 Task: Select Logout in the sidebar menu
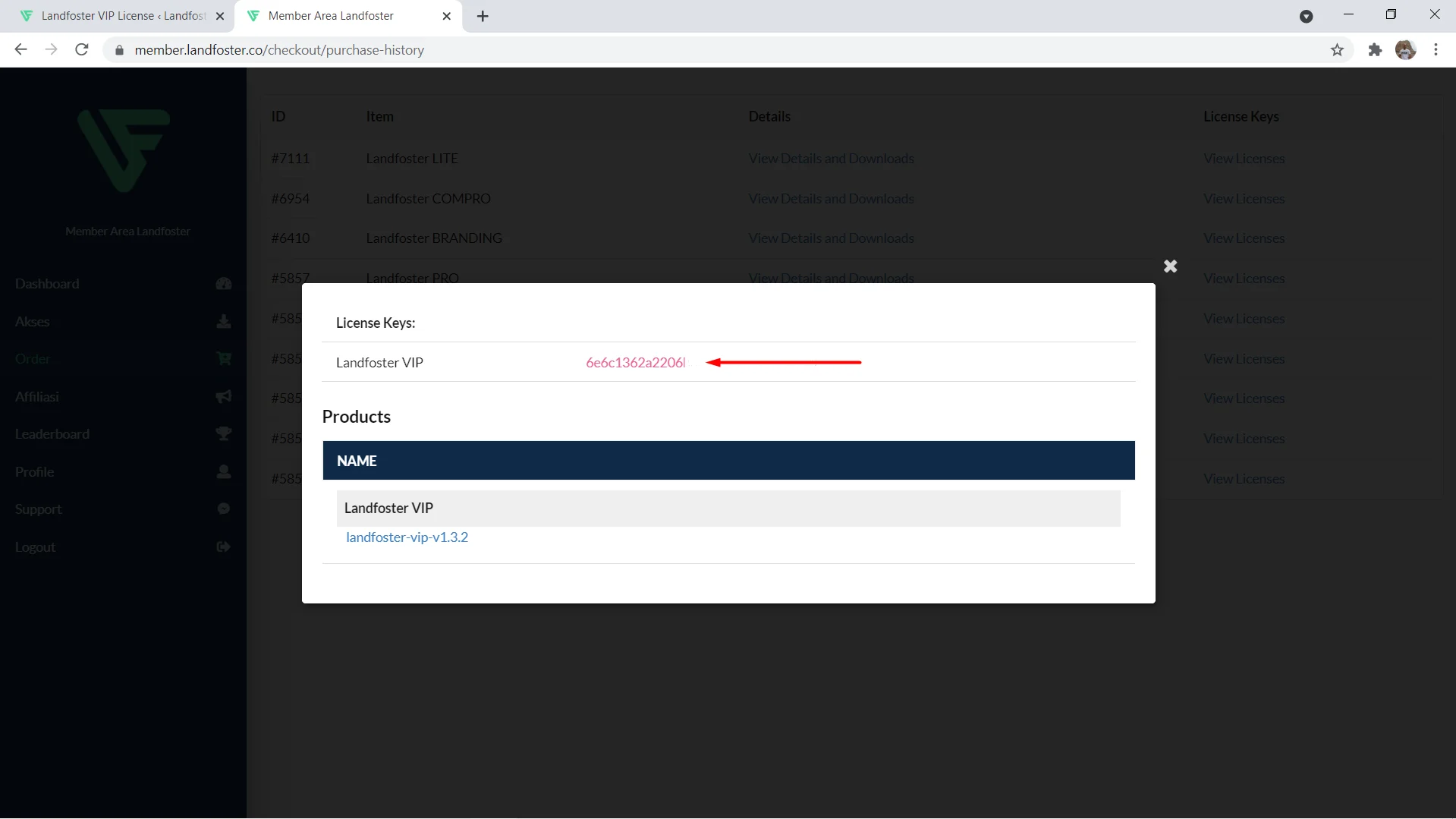click(x=36, y=547)
